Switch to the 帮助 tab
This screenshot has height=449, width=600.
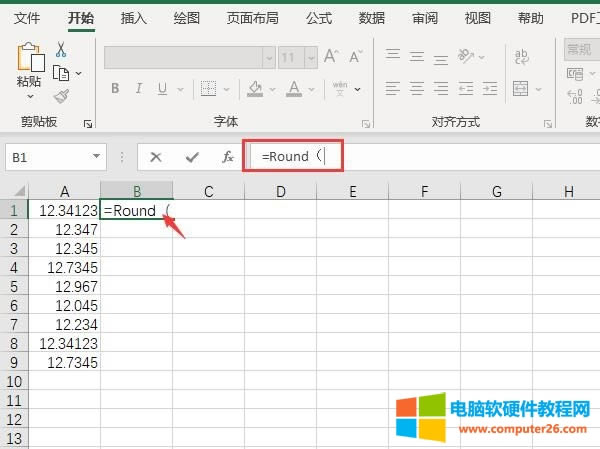530,18
